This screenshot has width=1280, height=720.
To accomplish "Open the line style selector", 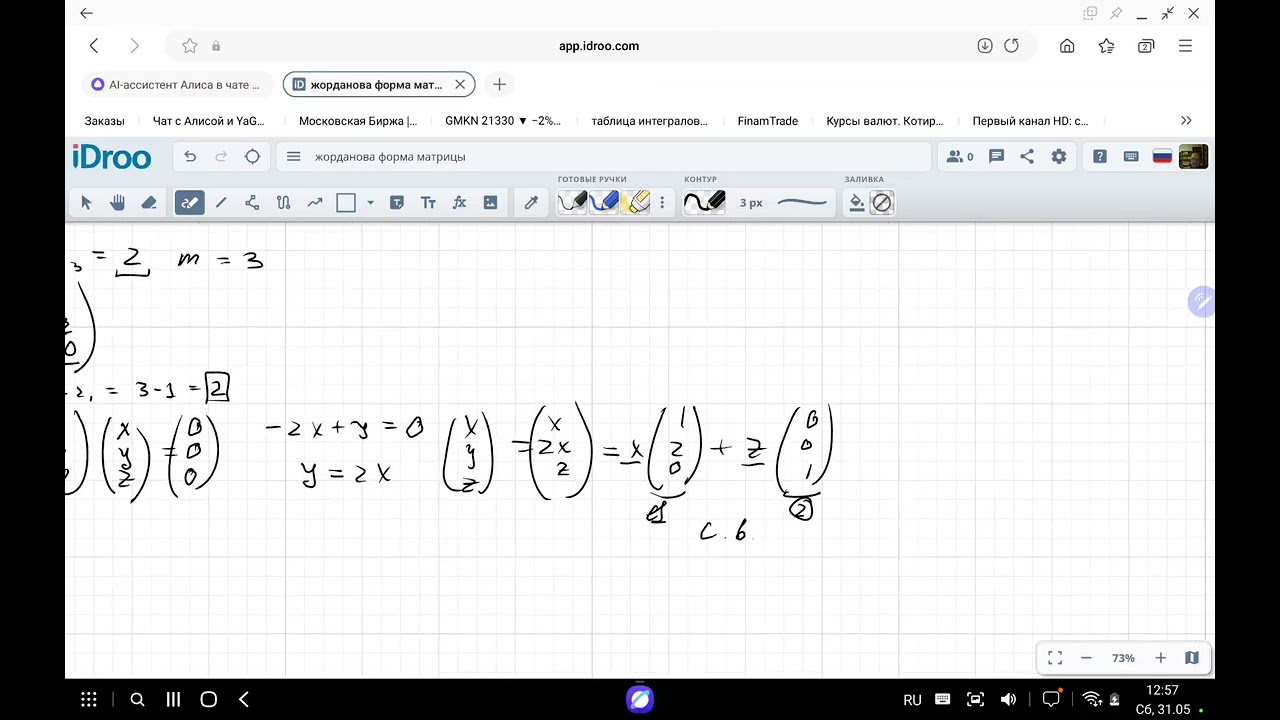I will tap(803, 203).
